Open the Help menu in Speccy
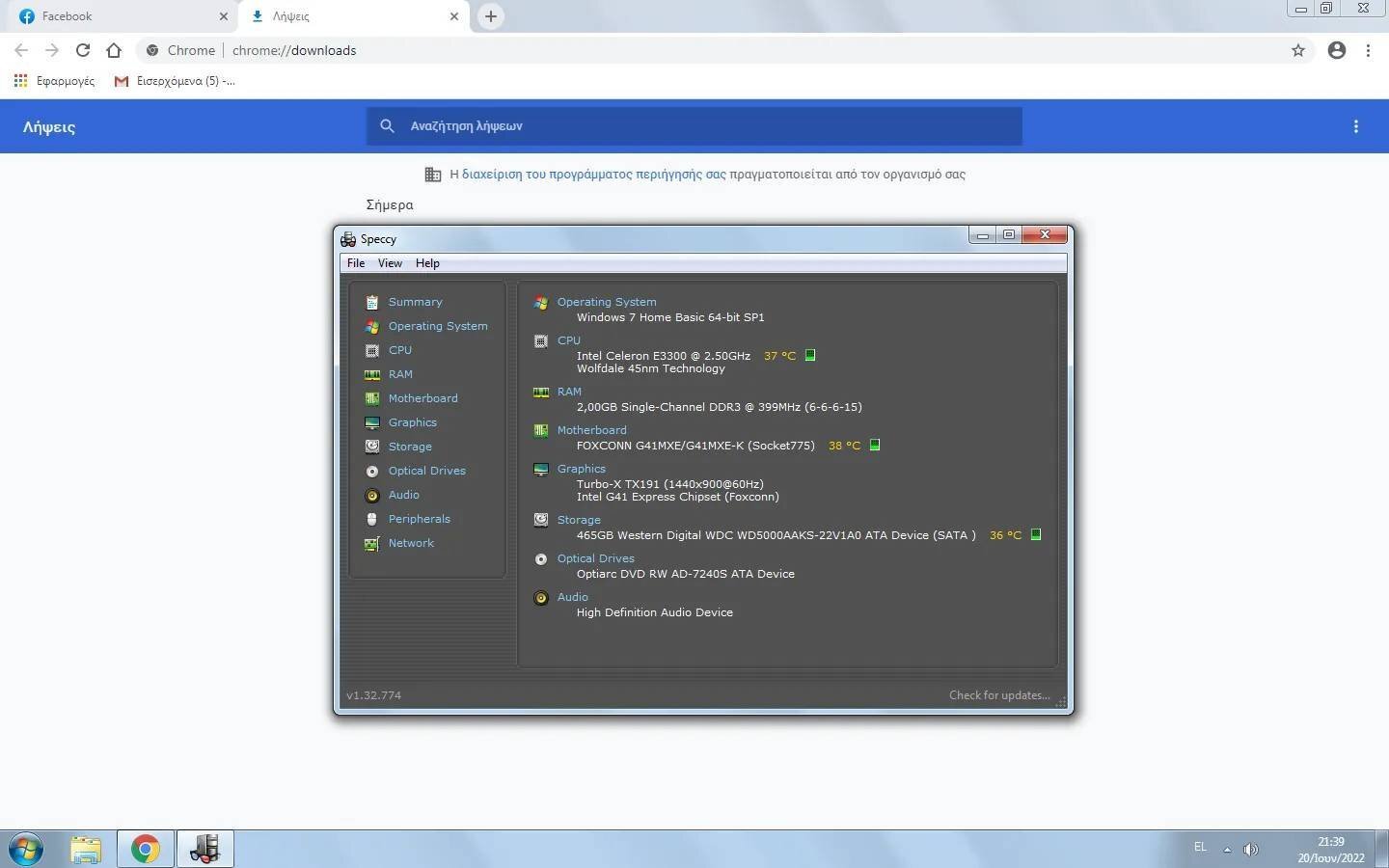 click(x=427, y=263)
